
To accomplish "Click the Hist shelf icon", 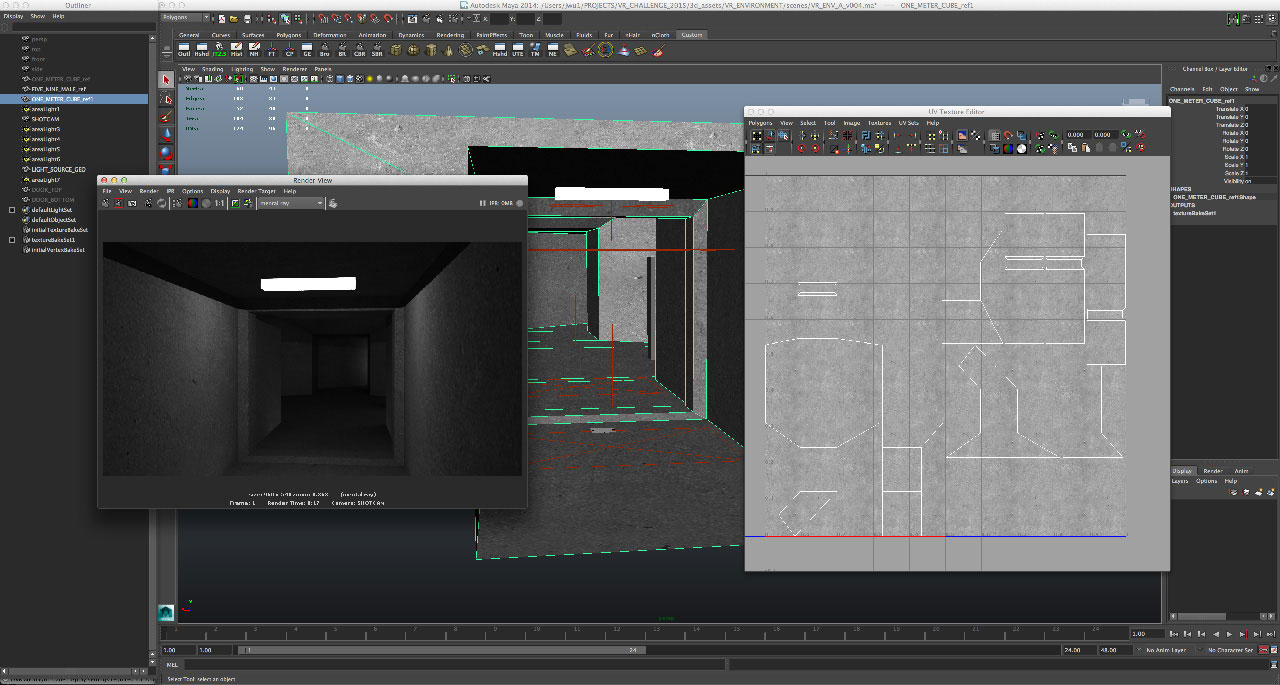I will click(236, 49).
